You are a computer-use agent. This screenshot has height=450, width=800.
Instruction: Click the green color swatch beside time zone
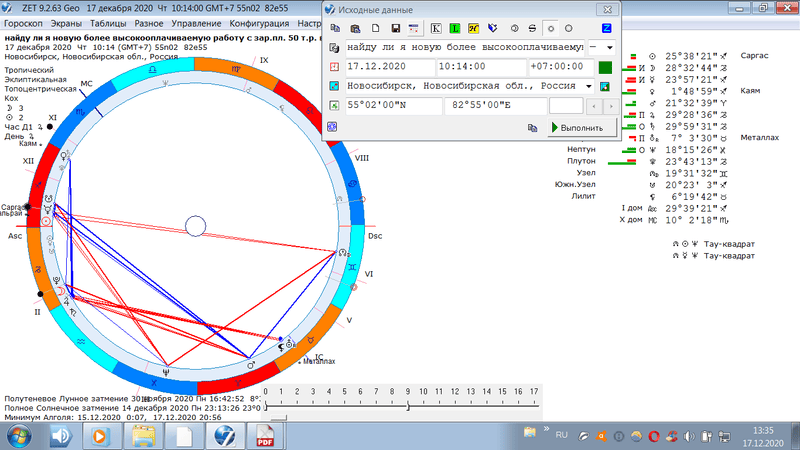click(604, 67)
